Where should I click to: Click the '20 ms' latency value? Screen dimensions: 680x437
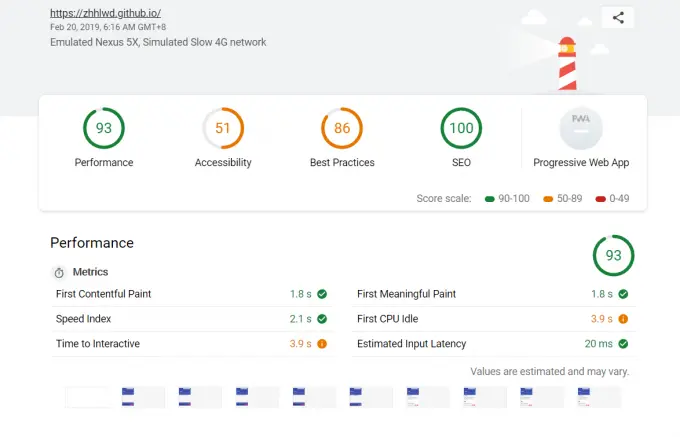pyautogui.click(x=598, y=344)
